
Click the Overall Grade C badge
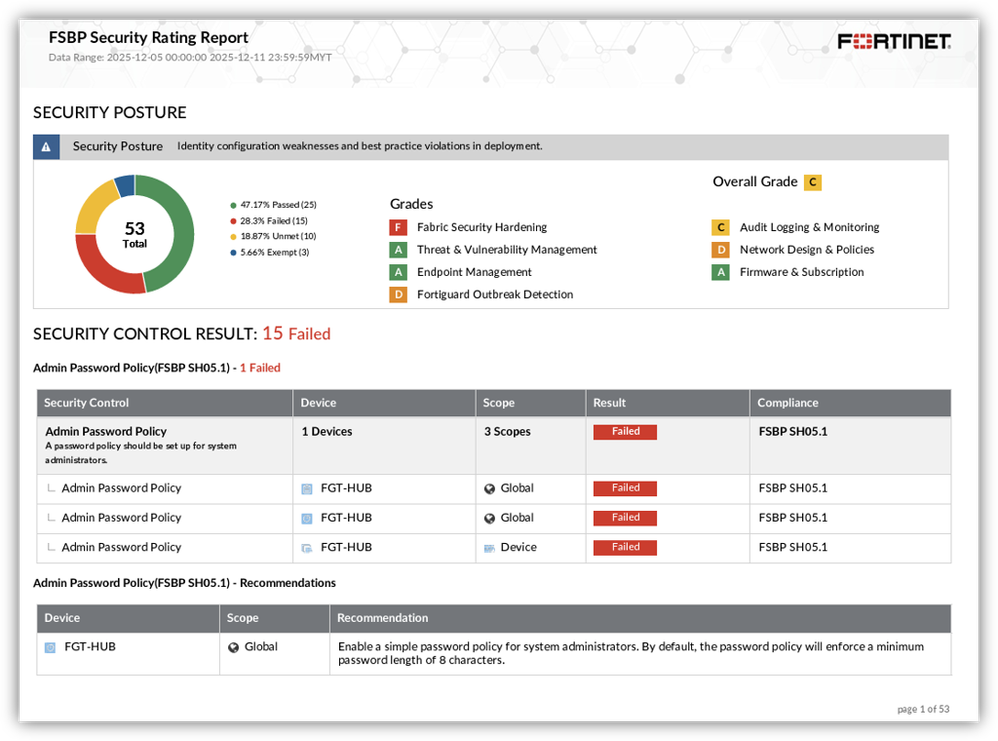pos(813,183)
